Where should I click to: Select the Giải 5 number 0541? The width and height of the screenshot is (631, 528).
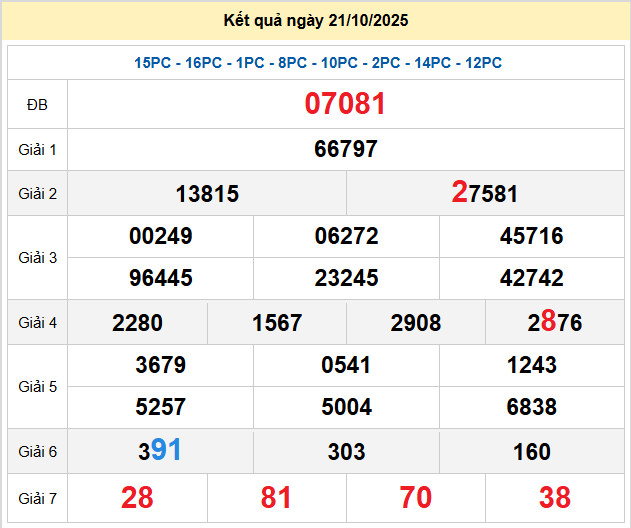[346, 365]
